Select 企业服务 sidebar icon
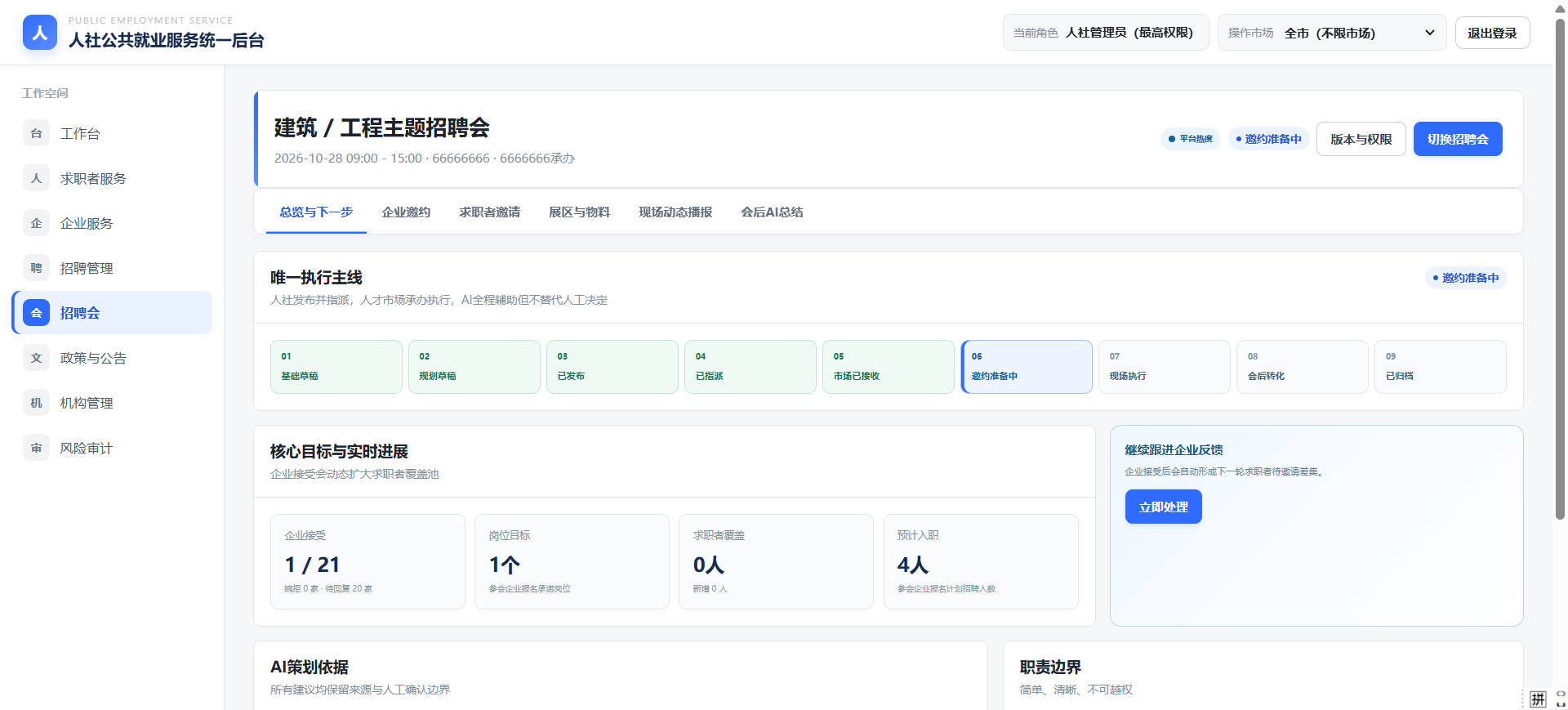1568x710 pixels. [36, 223]
